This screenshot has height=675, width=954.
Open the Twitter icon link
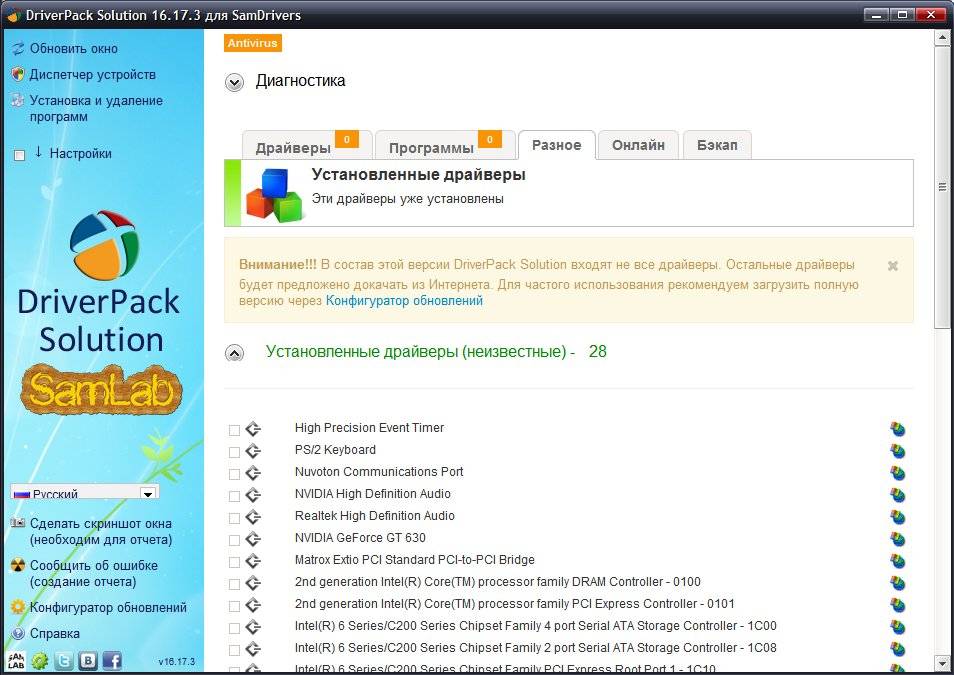(x=64, y=660)
